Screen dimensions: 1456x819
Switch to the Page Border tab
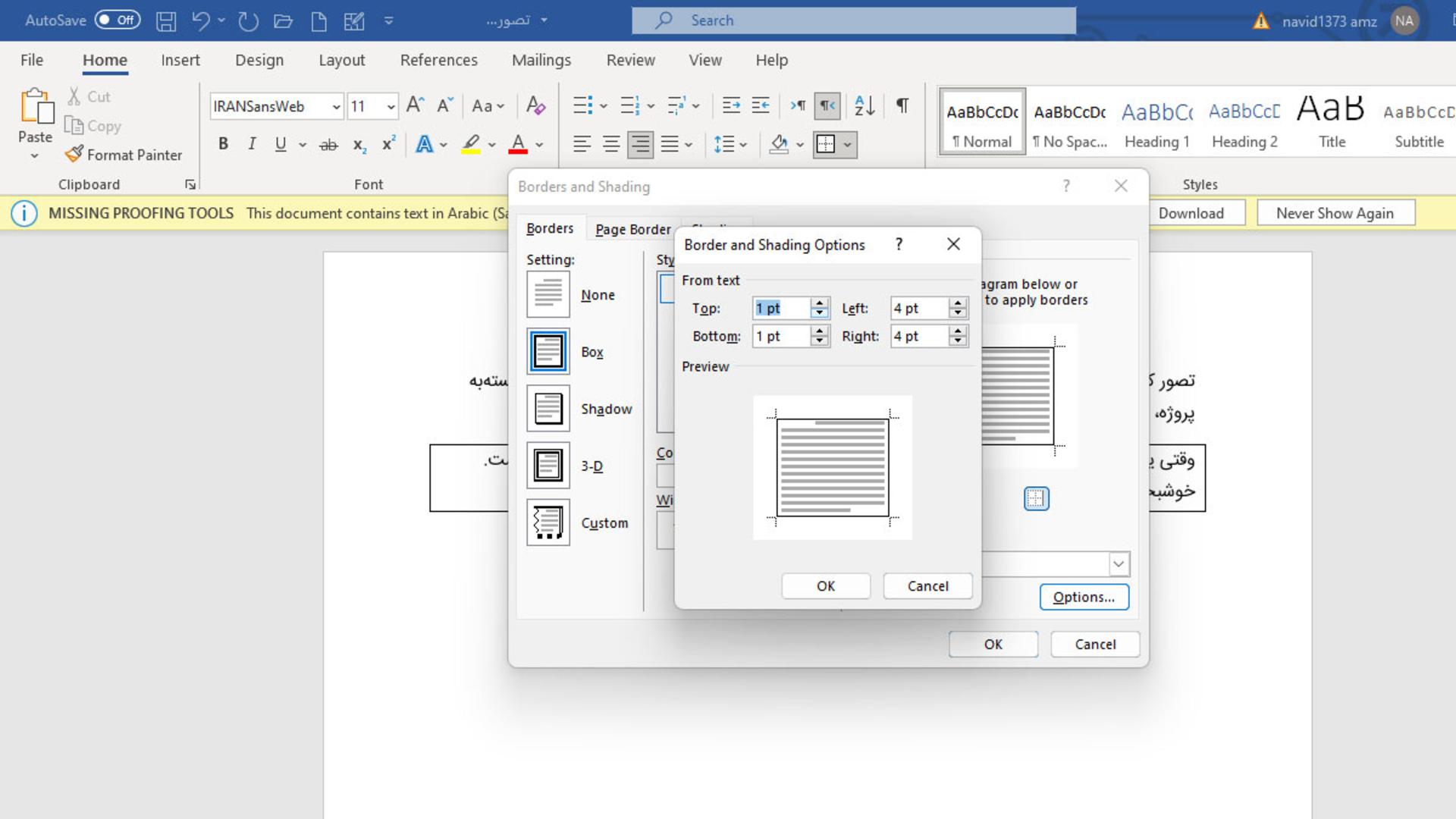tap(632, 229)
